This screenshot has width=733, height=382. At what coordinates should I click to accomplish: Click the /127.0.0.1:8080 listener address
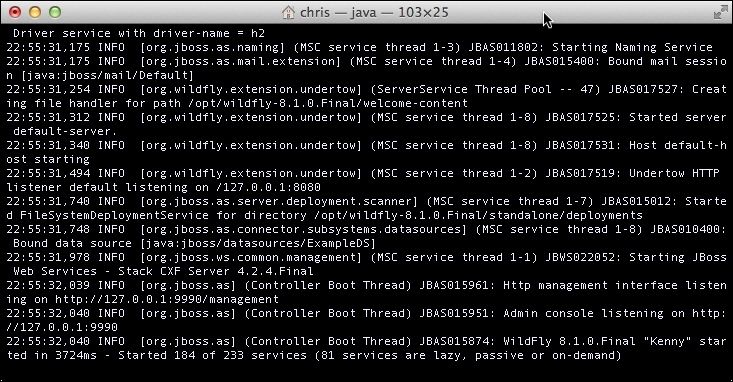[x=268, y=187]
